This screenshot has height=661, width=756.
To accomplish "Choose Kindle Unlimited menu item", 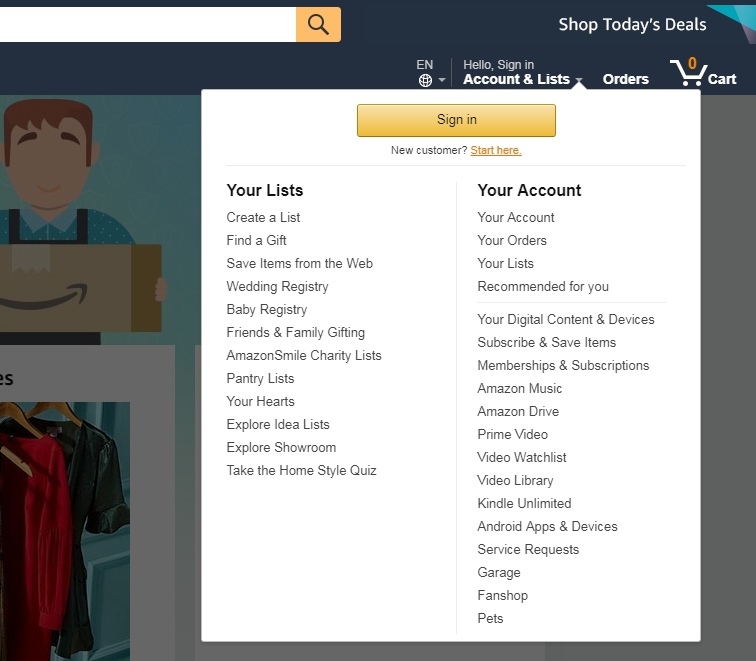I will 524,503.
